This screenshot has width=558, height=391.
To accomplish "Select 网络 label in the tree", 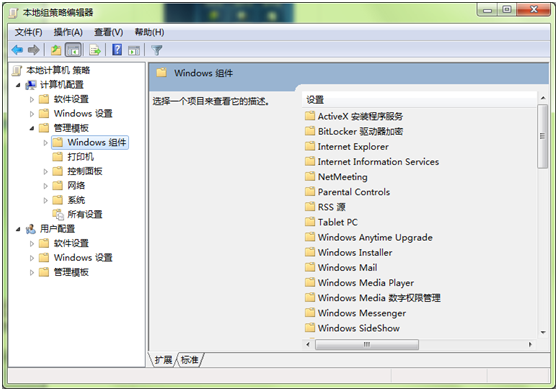I will (76, 185).
